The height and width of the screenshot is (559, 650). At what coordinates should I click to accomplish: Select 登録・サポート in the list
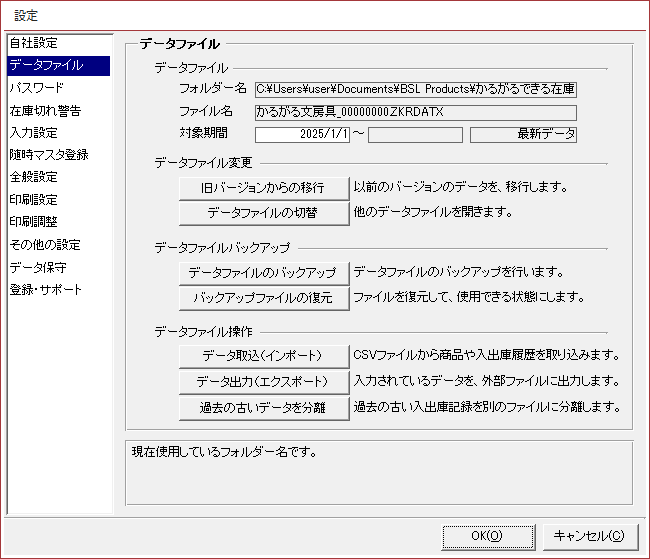click(46, 290)
